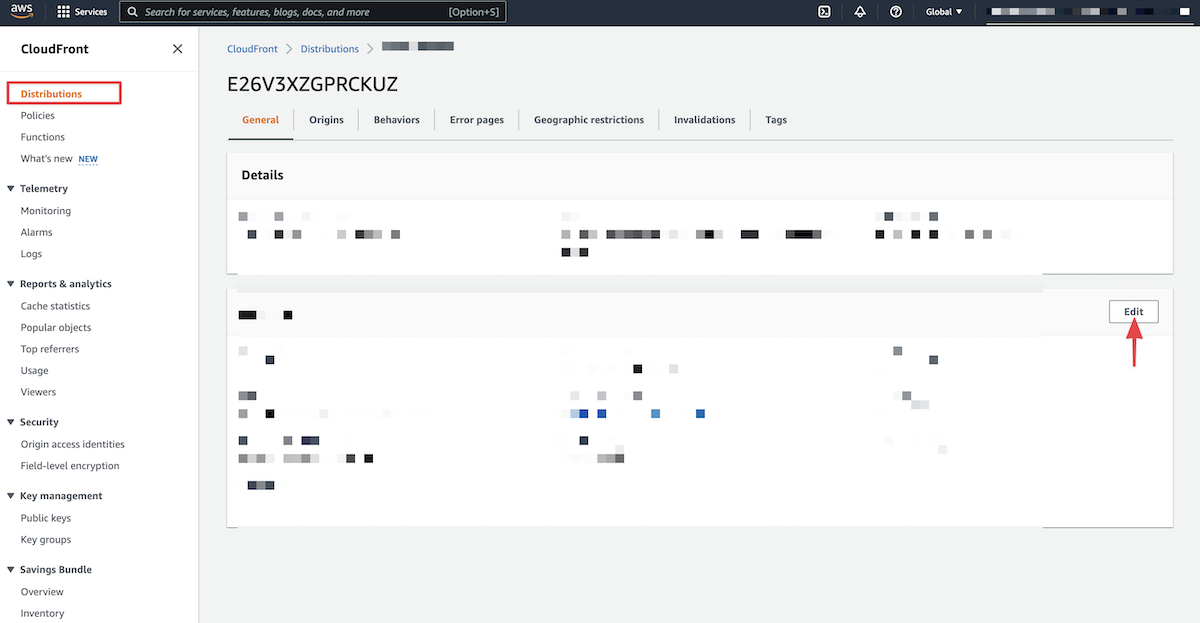Collapse the Telemetry section

10,188
